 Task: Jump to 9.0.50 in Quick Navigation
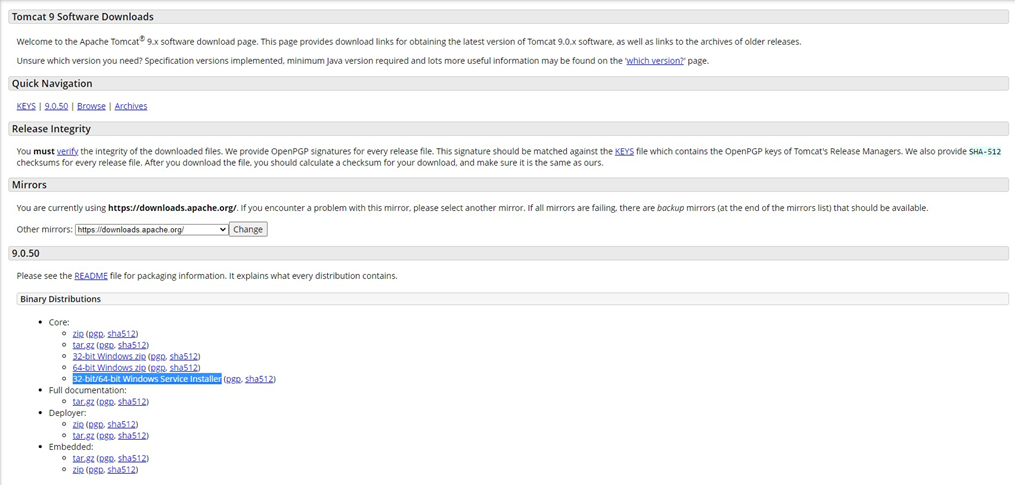click(56, 106)
